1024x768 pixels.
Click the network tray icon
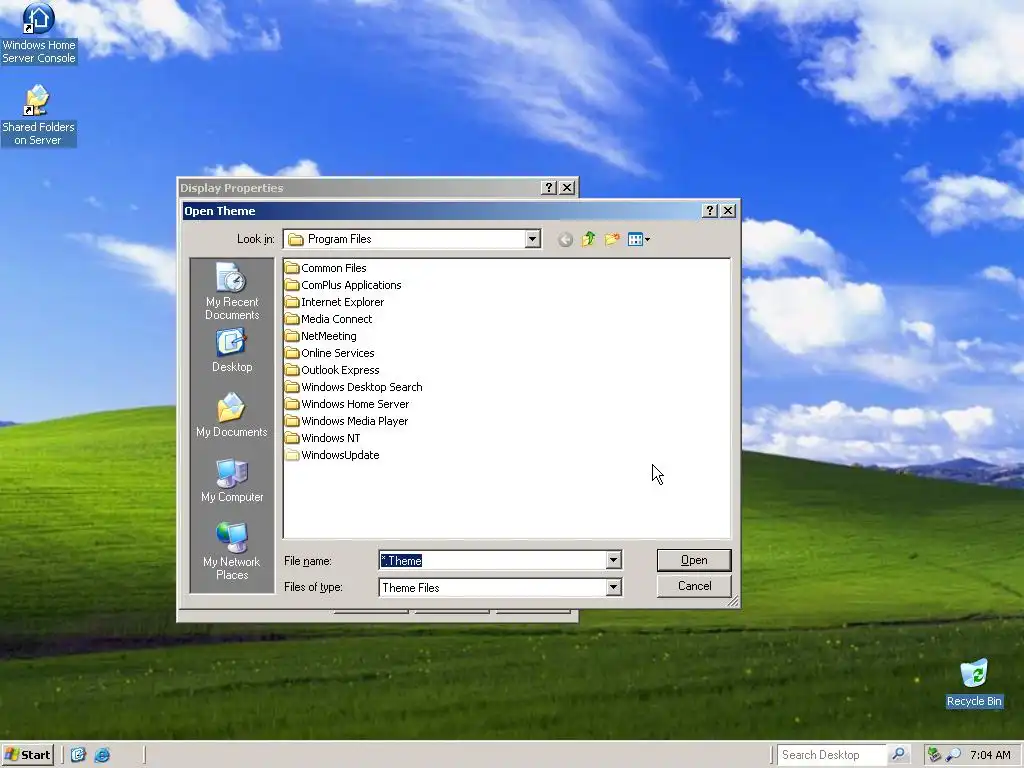[935, 755]
